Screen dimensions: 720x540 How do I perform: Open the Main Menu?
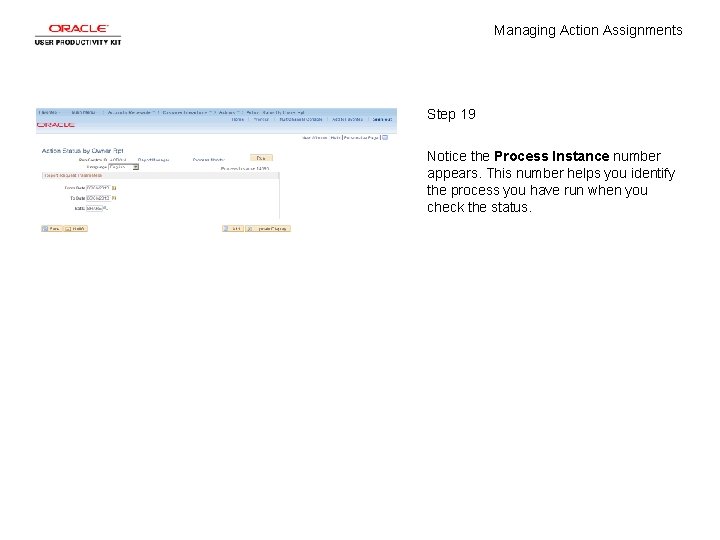coord(84,112)
